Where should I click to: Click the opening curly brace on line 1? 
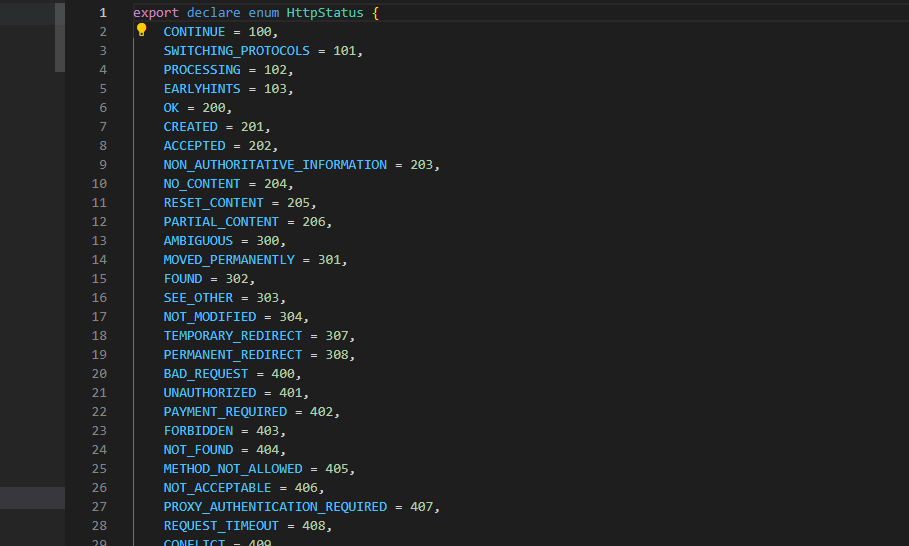375,13
